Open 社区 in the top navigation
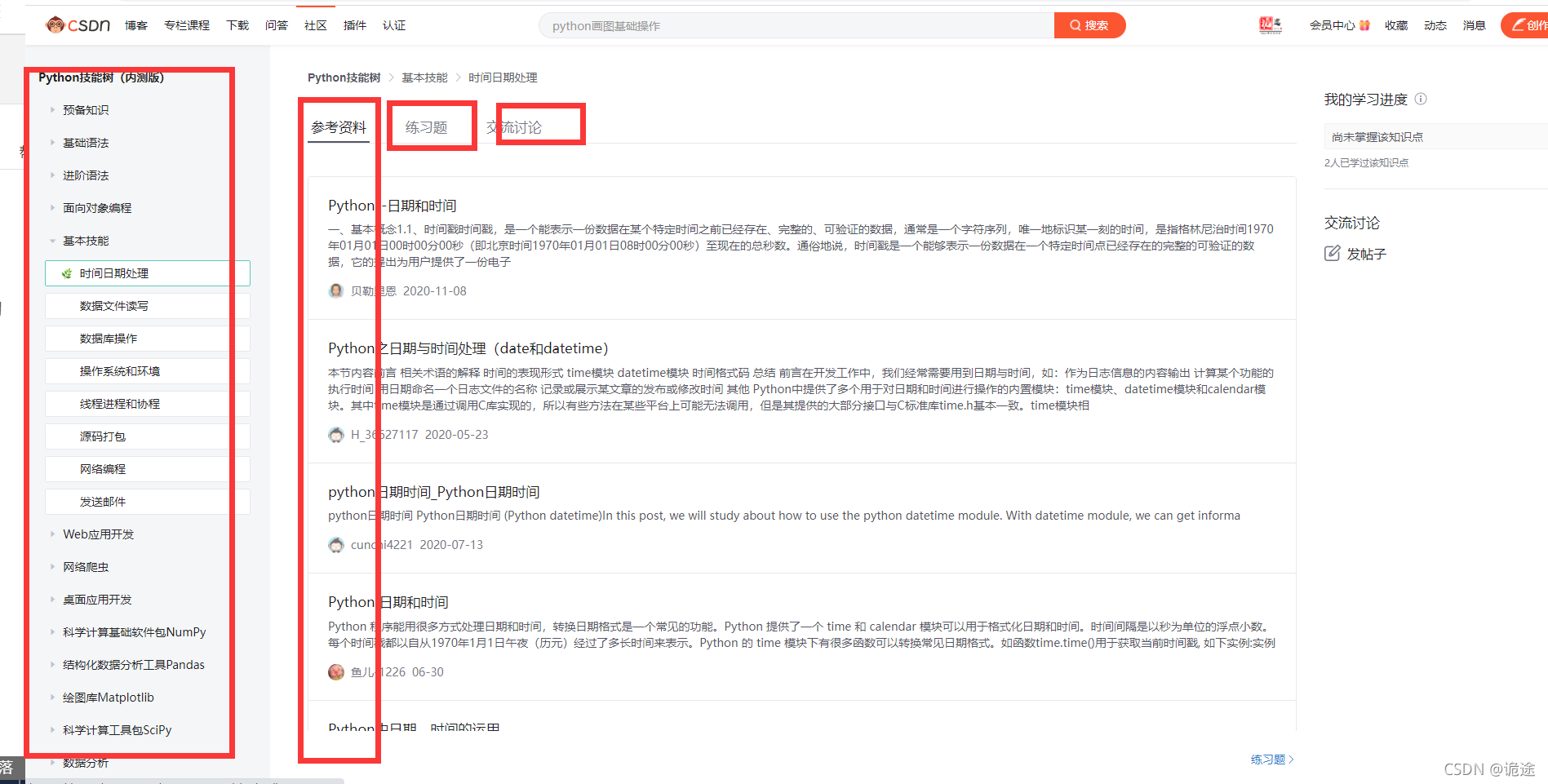Image resolution: width=1548 pixels, height=784 pixels. [x=316, y=25]
